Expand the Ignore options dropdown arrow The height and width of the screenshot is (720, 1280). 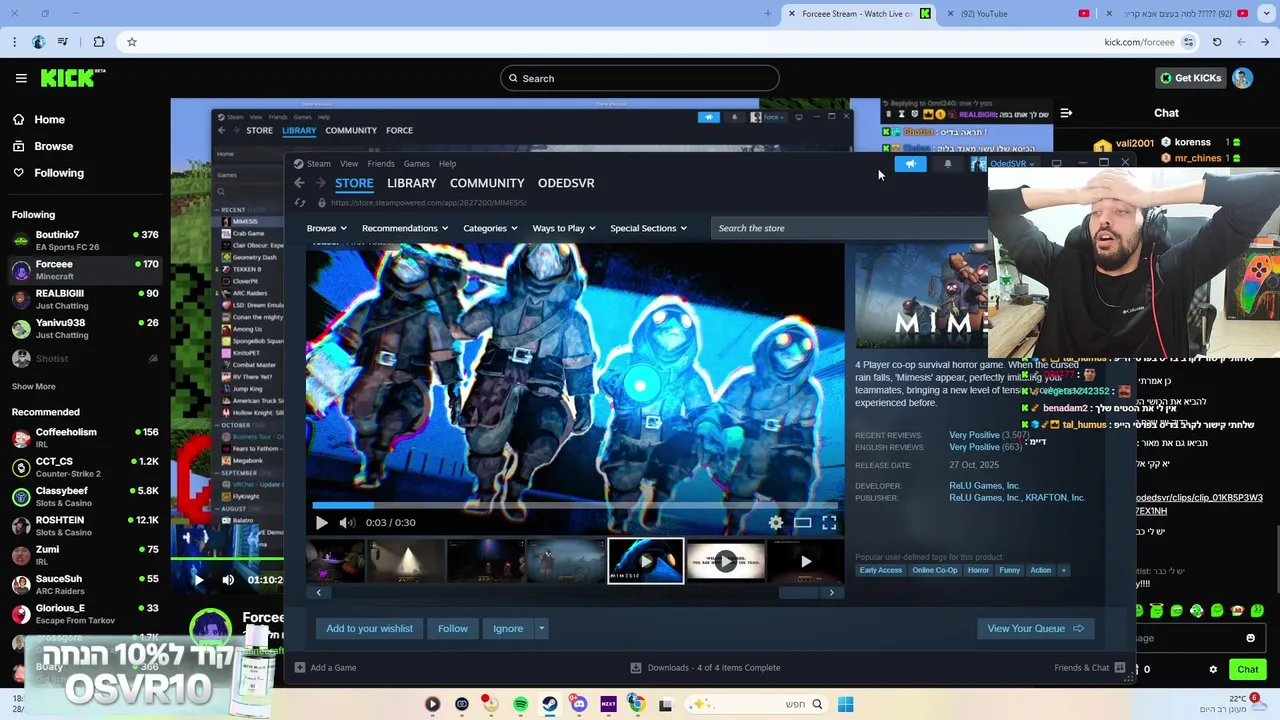(x=541, y=628)
